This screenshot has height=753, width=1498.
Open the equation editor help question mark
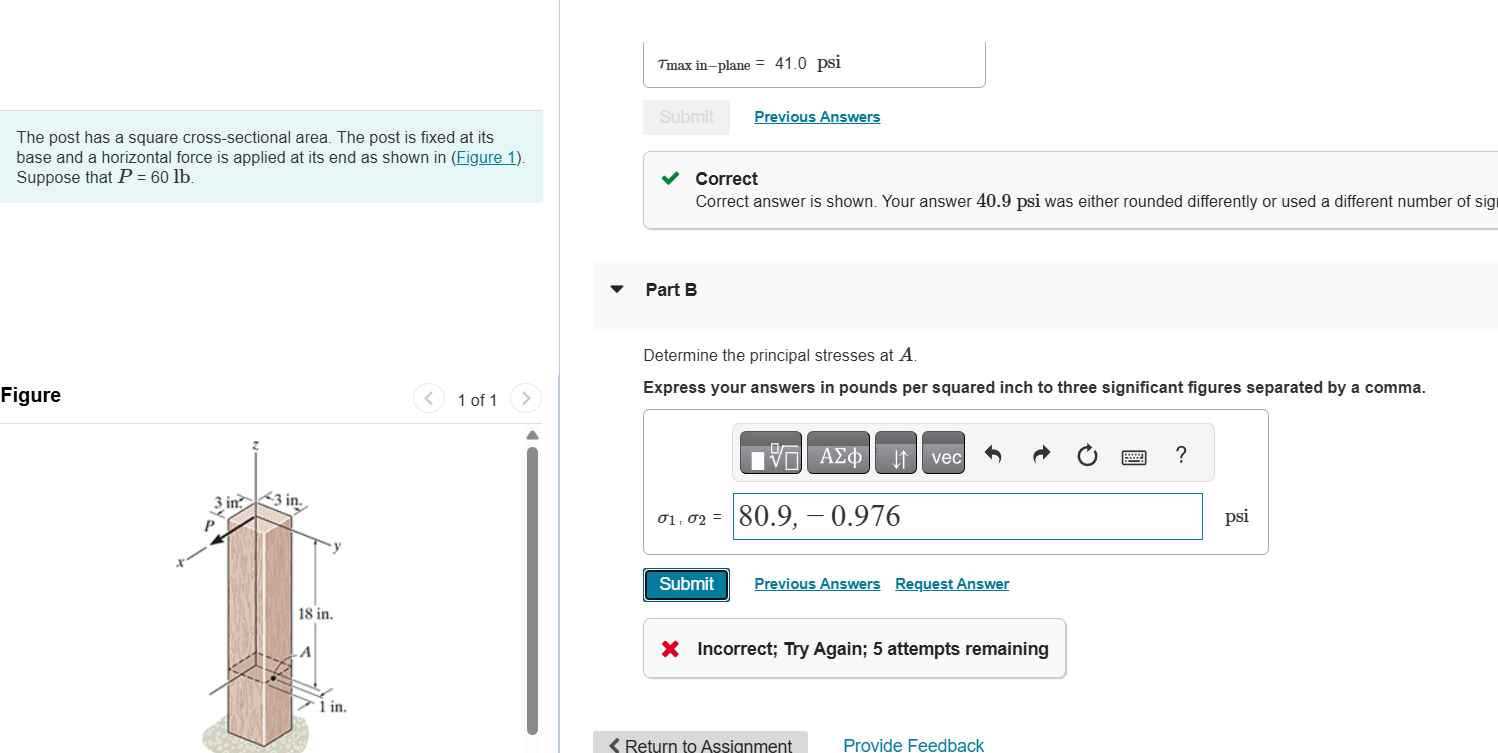pos(1181,453)
